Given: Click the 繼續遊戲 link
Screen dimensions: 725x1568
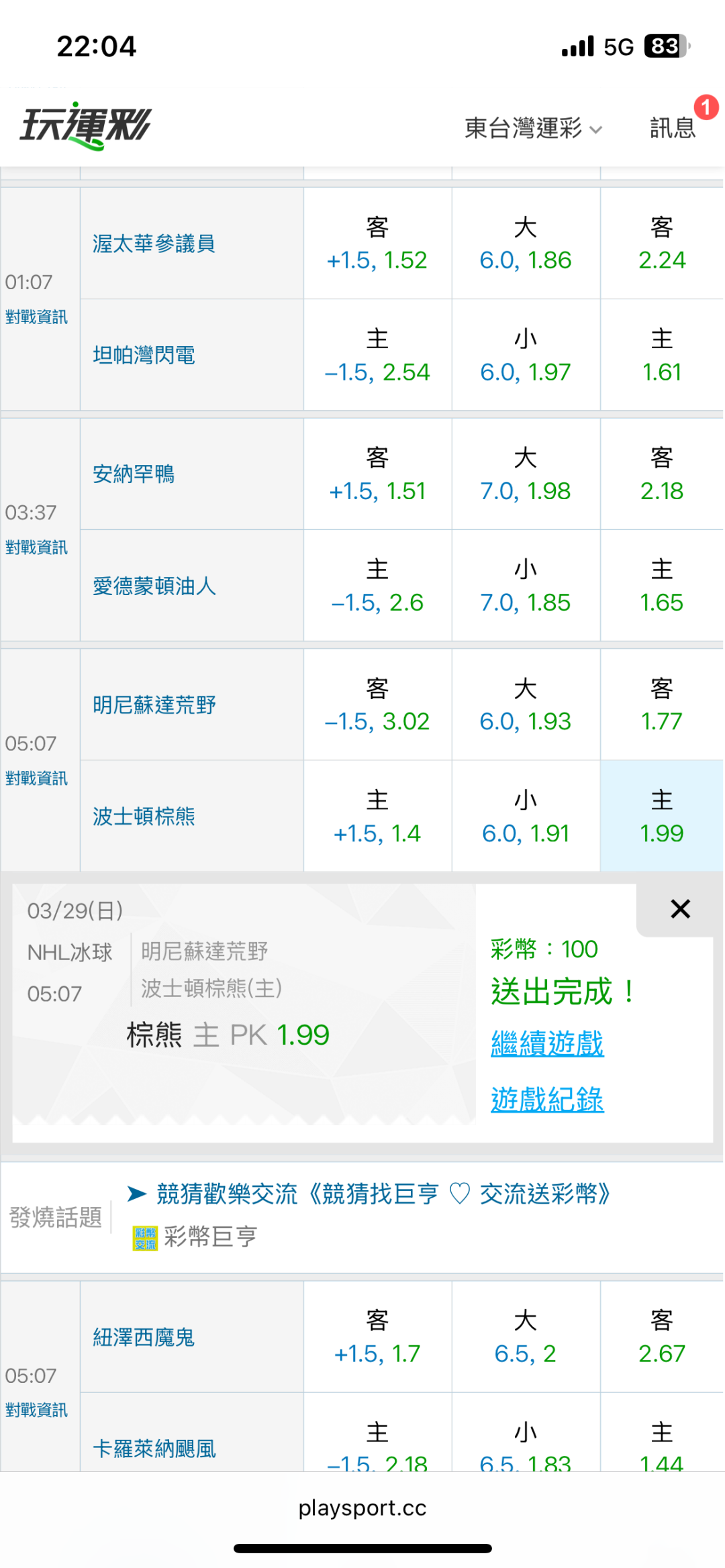Looking at the screenshot, I should point(547,1044).
